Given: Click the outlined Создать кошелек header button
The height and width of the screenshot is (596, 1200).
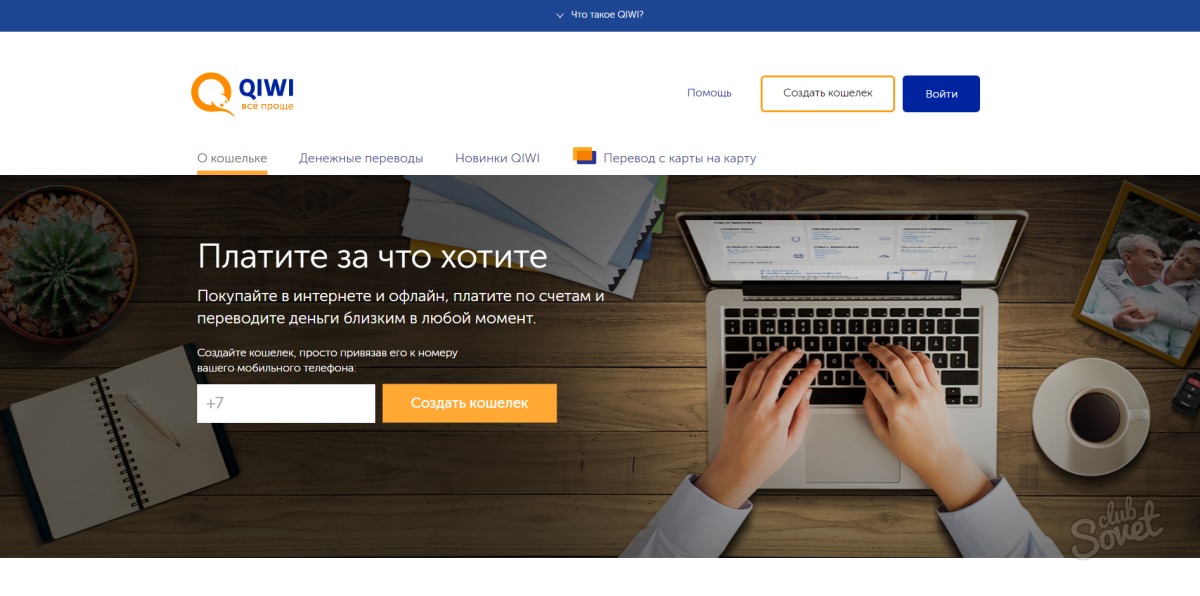Looking at the screenshot, I should point(827,93).
